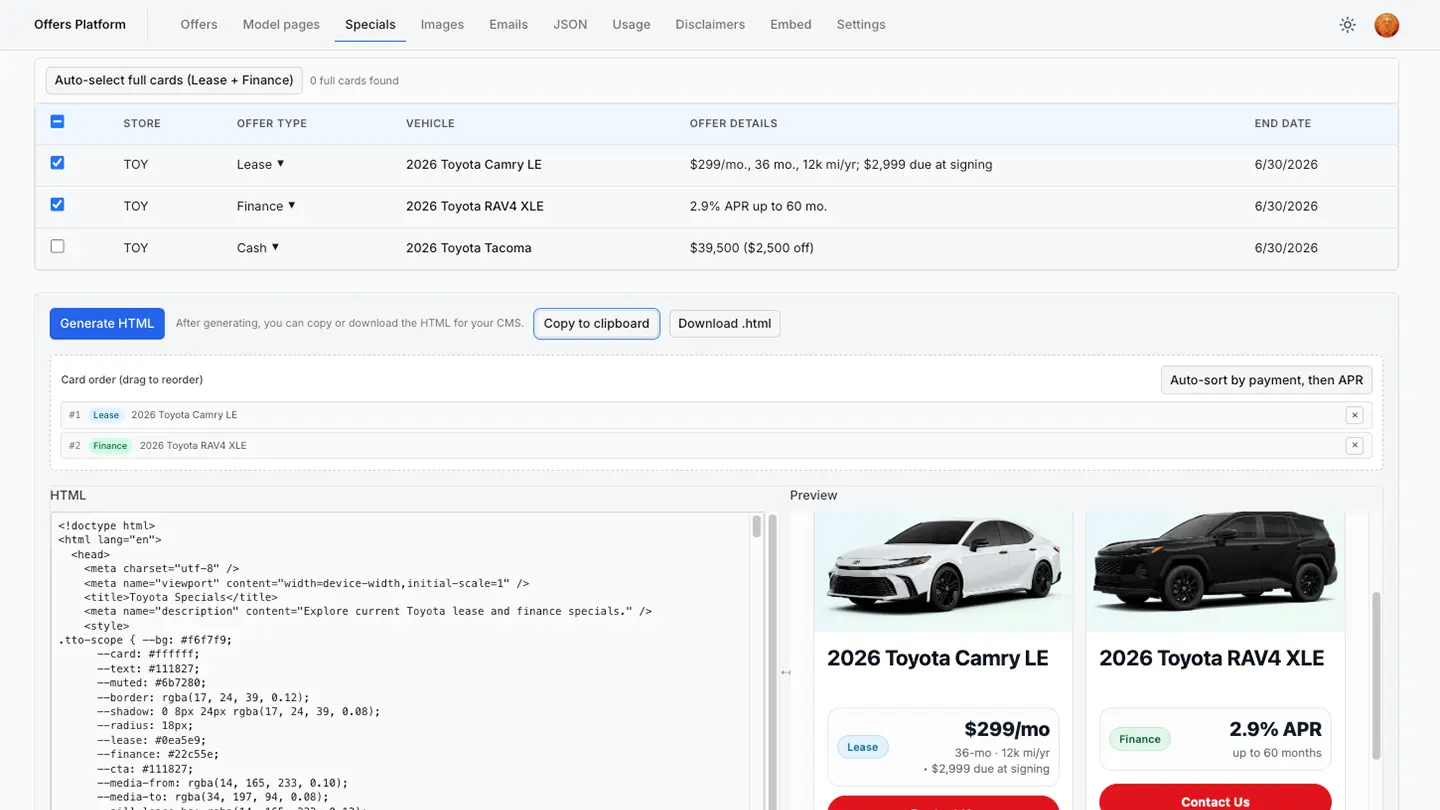Click the '$299/mo' price in preview
Viewport: 1440px width, 810px height.
click(1007, 729)
